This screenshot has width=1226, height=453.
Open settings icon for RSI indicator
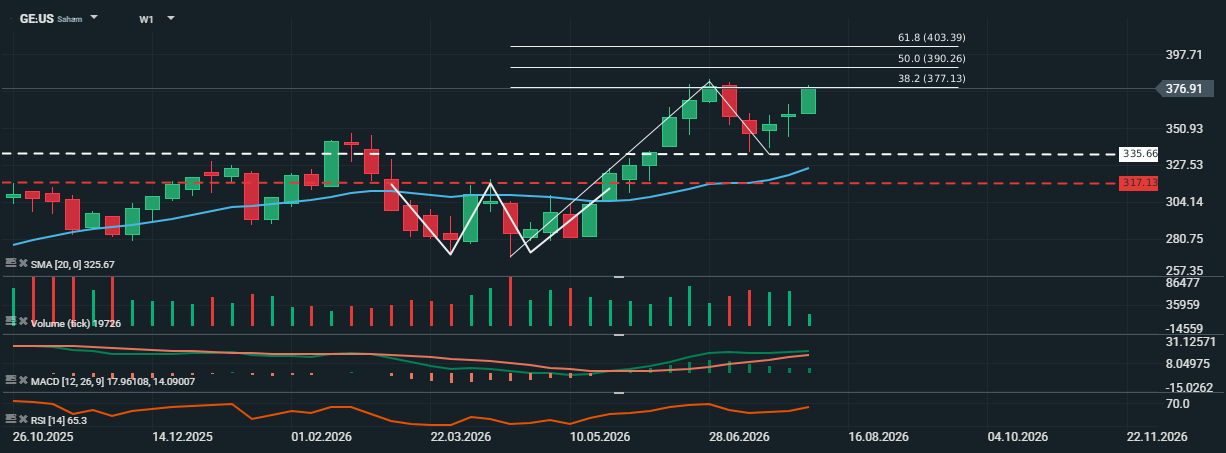coord(11,419)
